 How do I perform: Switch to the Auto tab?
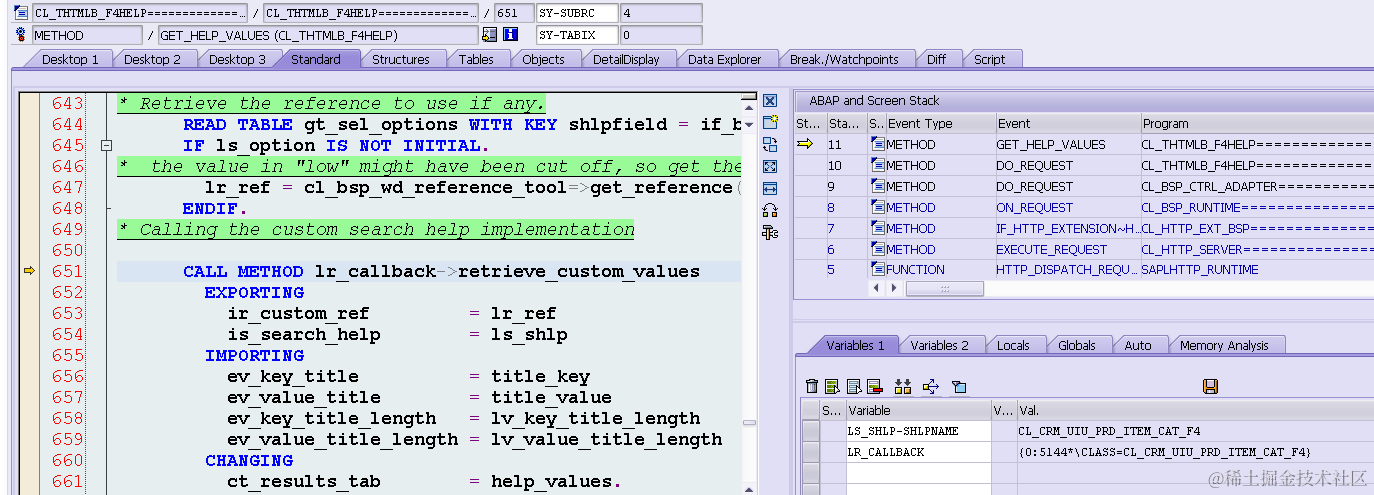[1138, 345]
